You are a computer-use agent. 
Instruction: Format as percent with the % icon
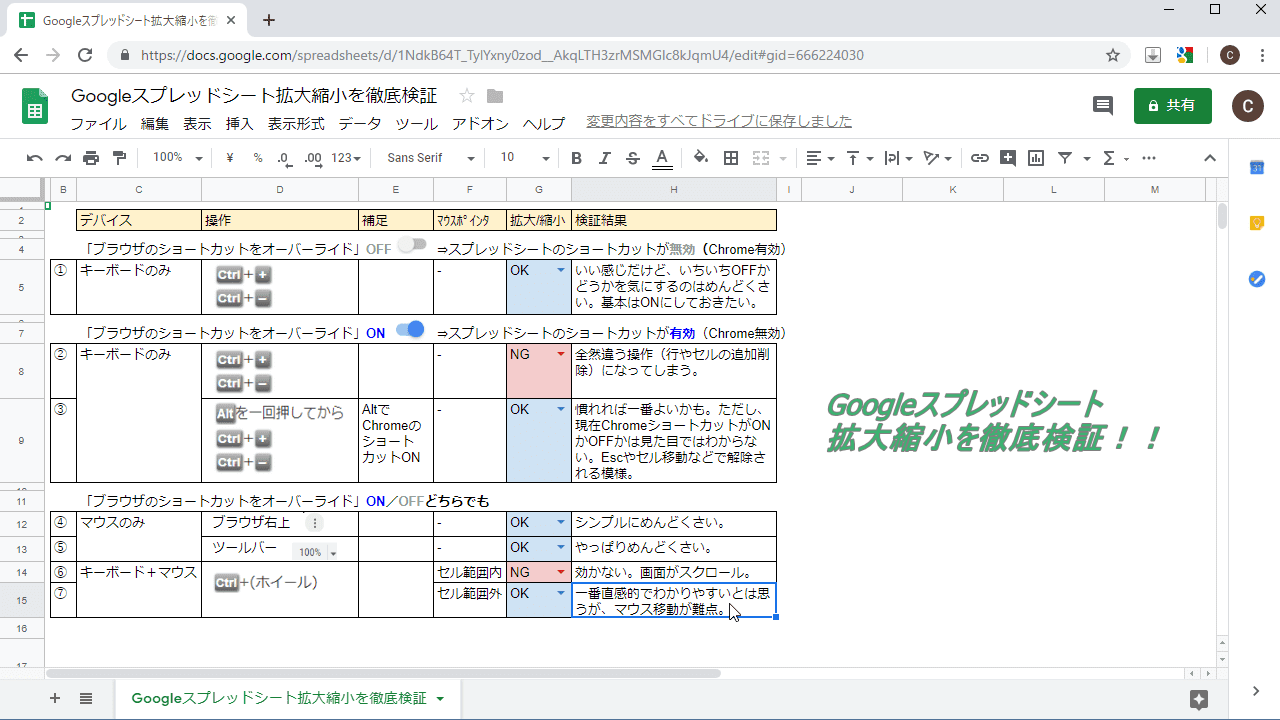[258, 158]
